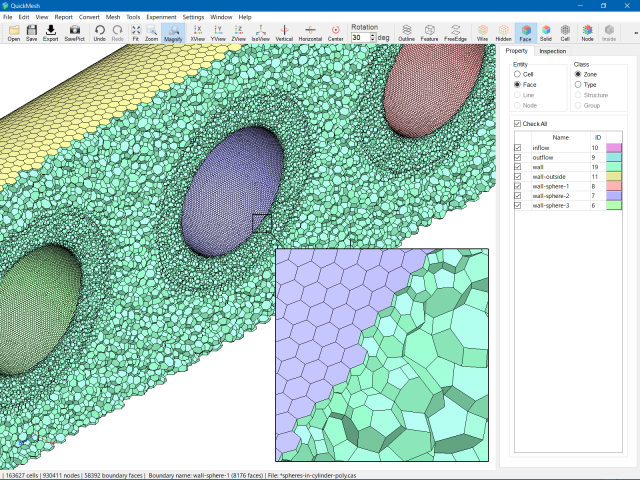Image resolution: width=640 pixels, height=480 pixels.
Task: Switch to the Inspection tab
Action: 552,50
